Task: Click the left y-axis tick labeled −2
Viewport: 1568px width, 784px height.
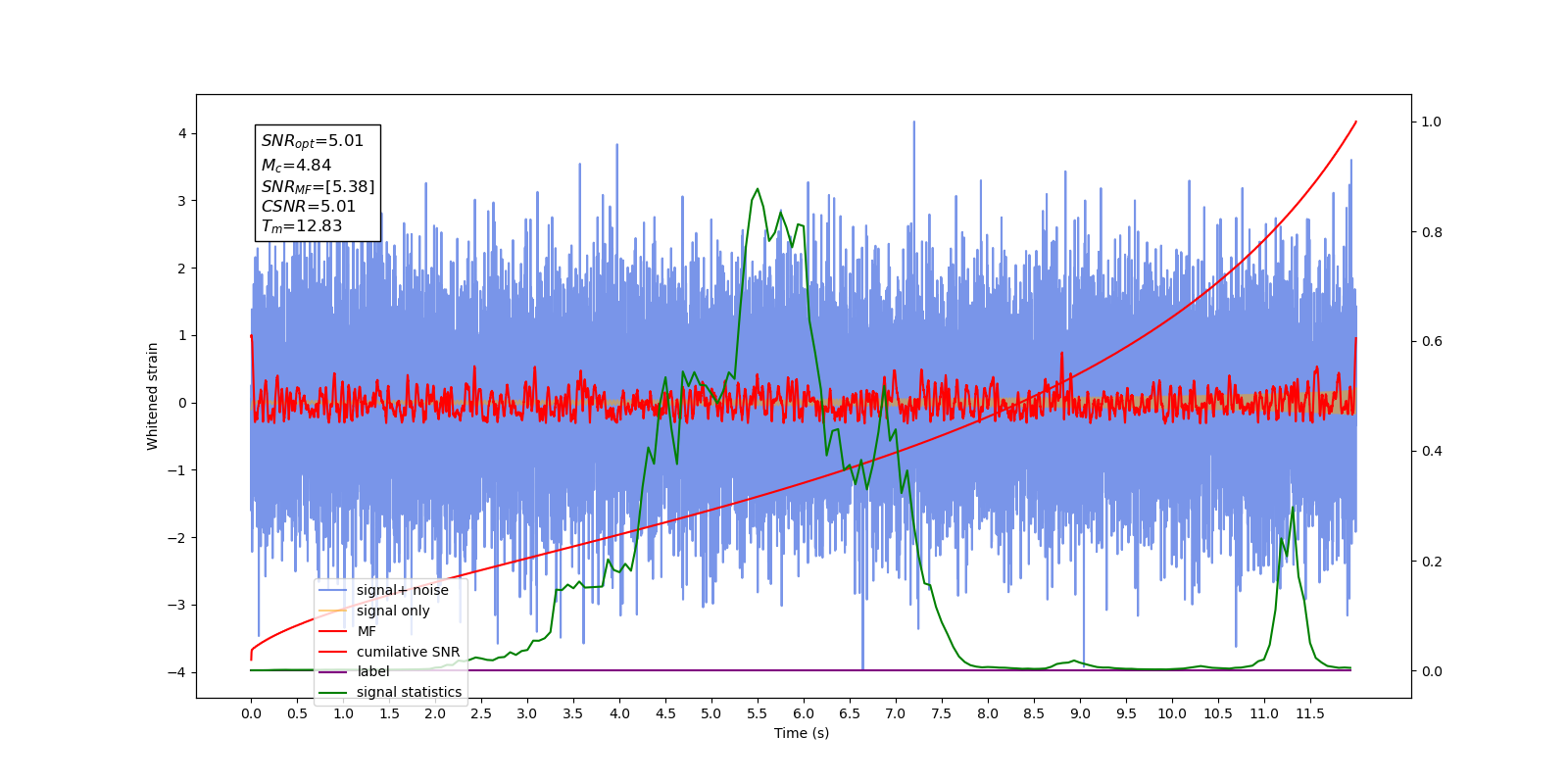Action: click(177, 537)
